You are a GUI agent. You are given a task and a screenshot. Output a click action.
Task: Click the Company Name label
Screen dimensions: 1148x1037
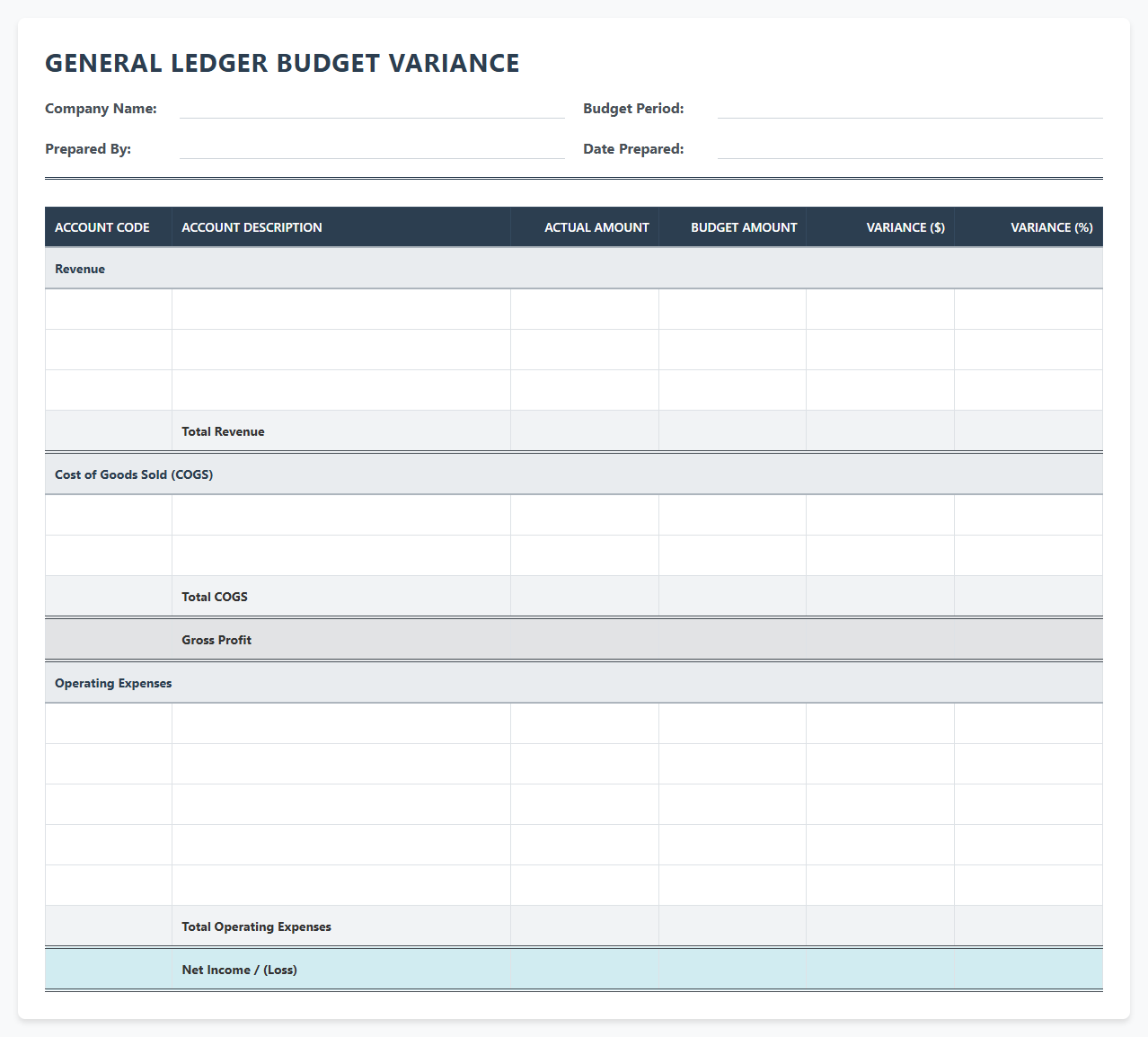[x=101, y=108]
